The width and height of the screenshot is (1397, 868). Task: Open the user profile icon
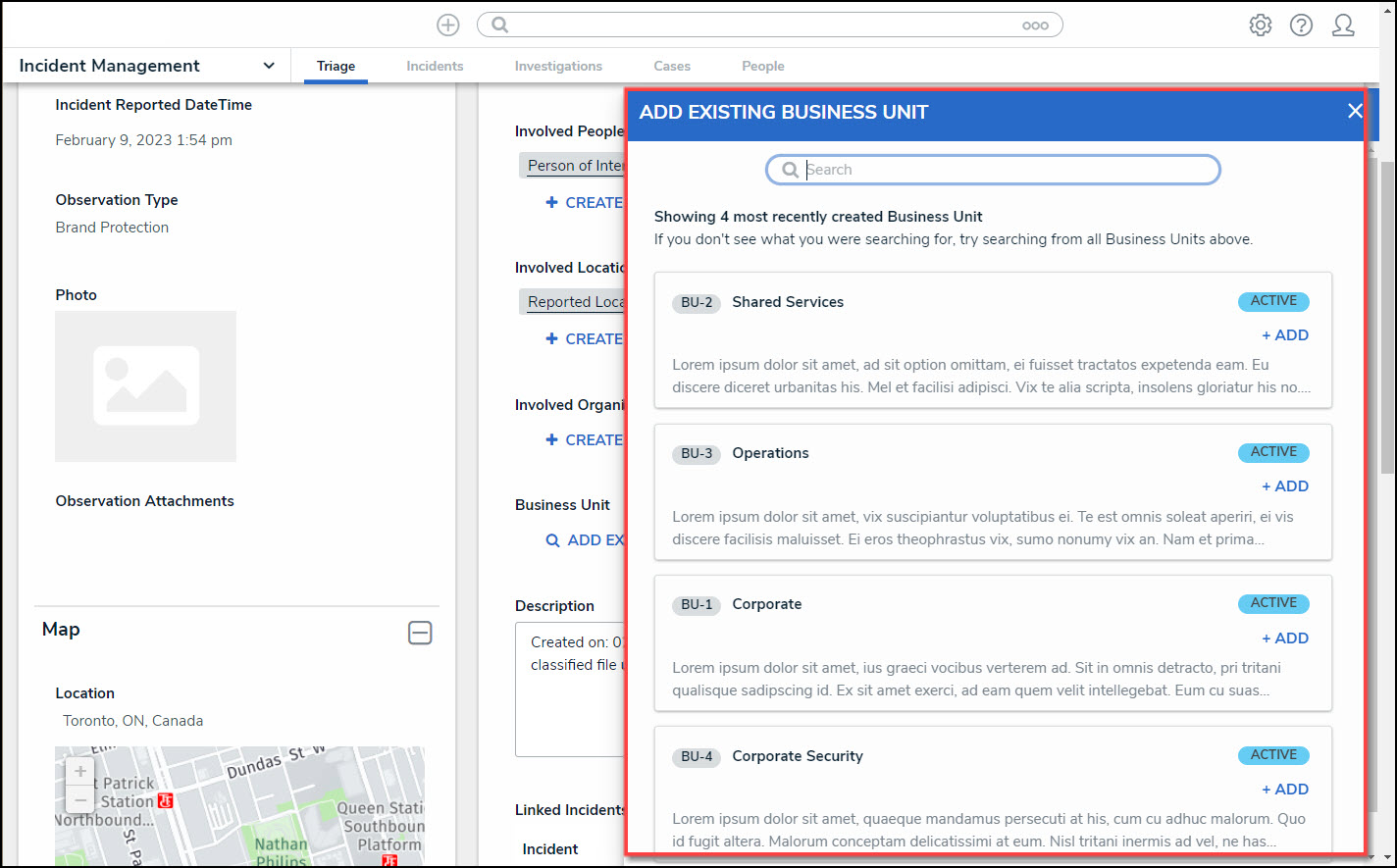point(1343,26)
